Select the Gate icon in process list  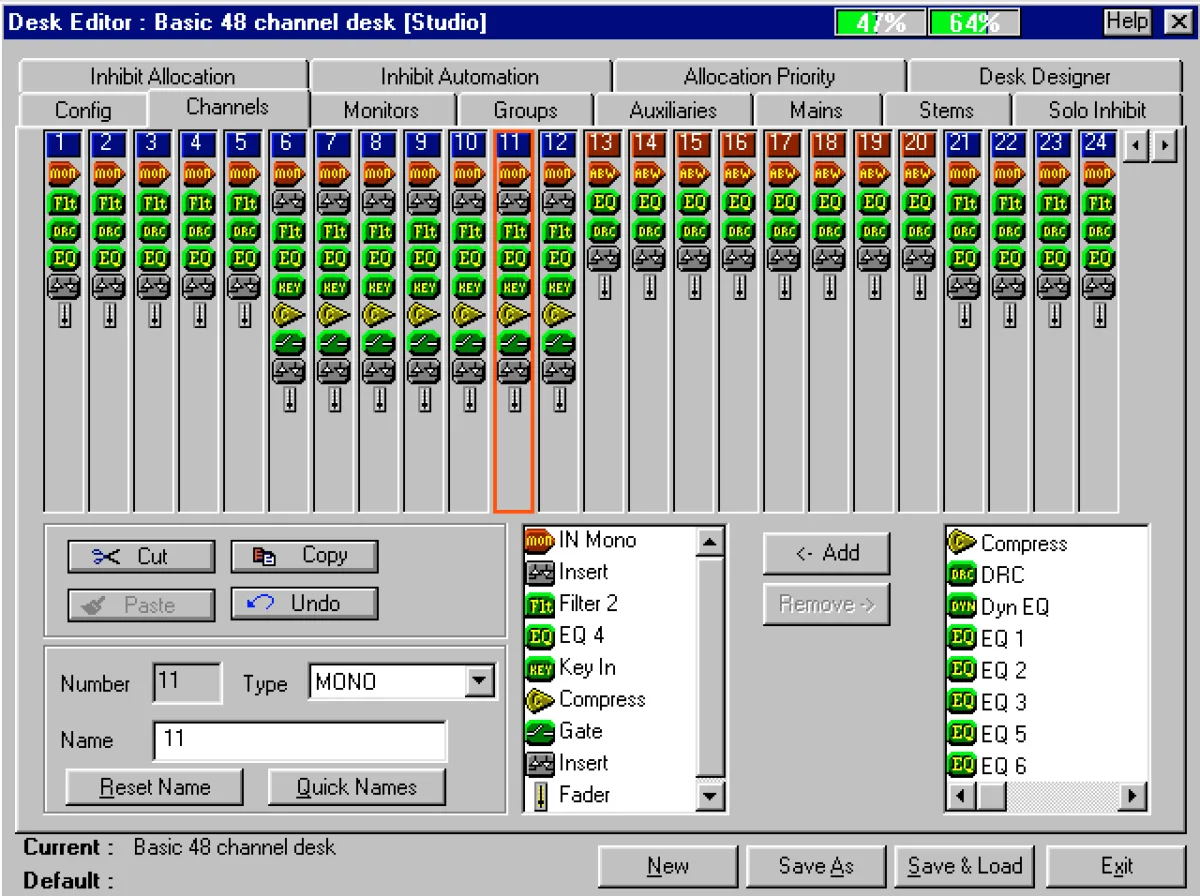coord(540,732)
